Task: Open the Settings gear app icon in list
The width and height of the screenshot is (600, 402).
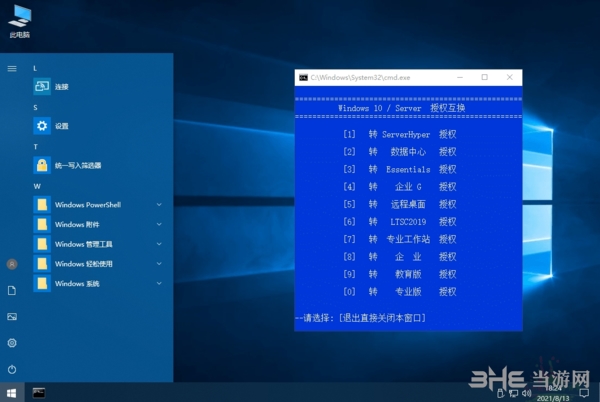Action: click(x=42, y=126)
